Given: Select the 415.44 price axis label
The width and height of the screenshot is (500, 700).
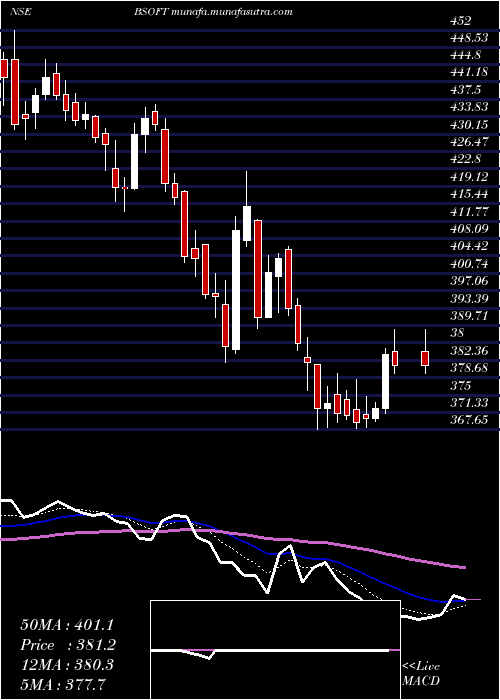Looking at the screenshot, I should [468, 194].
